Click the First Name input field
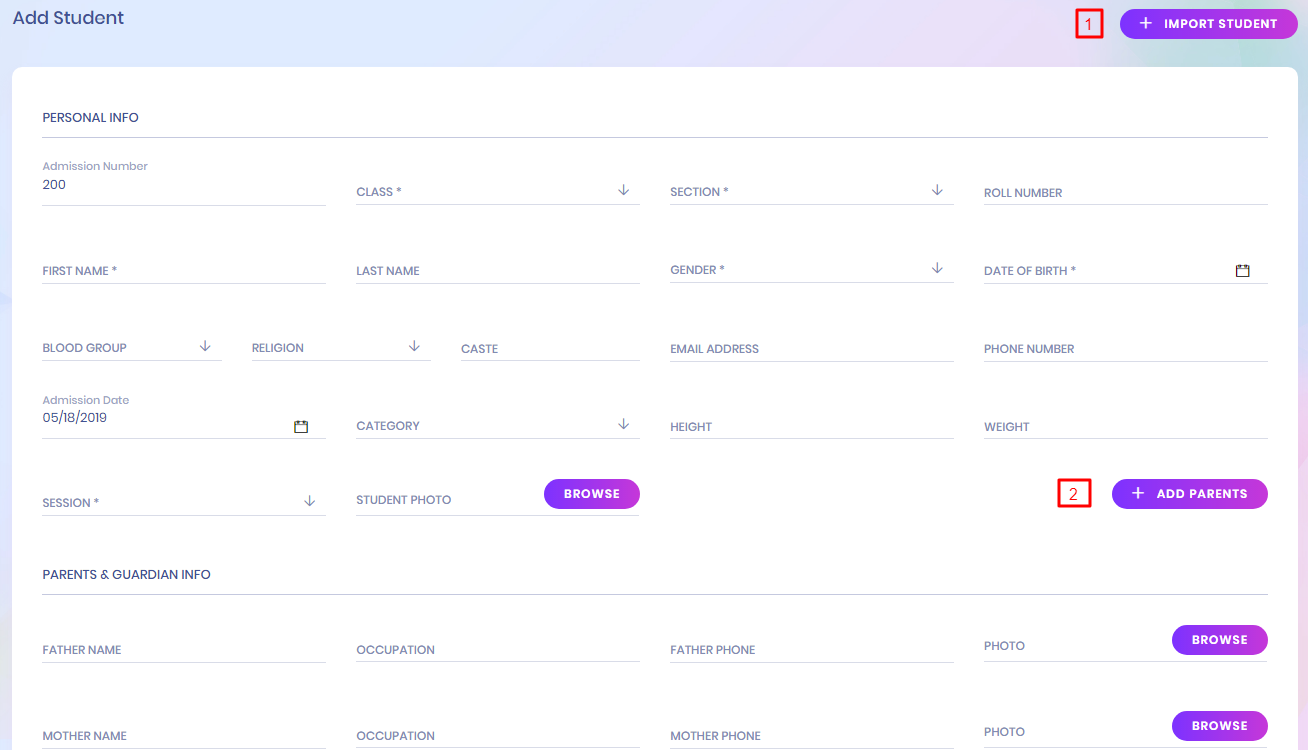Image resolution: width=1308 pixels, height=750 pixels. pos(183,271)
